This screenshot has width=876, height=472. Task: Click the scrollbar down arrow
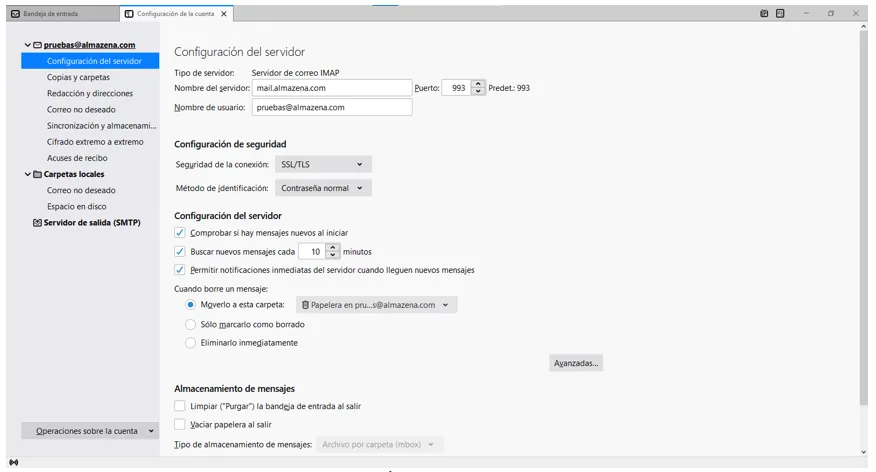864,452
